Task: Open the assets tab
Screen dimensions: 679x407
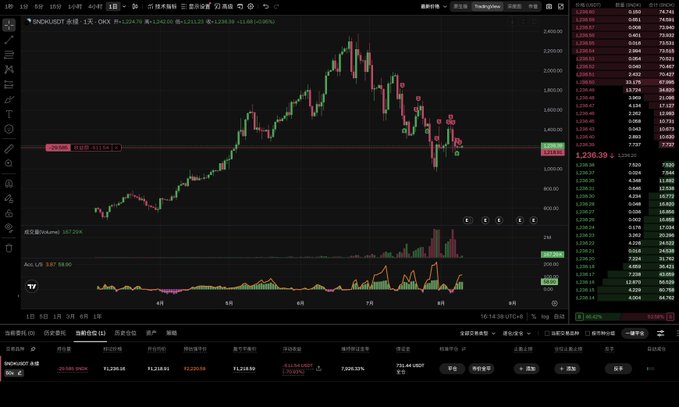Action: point(151,333)
